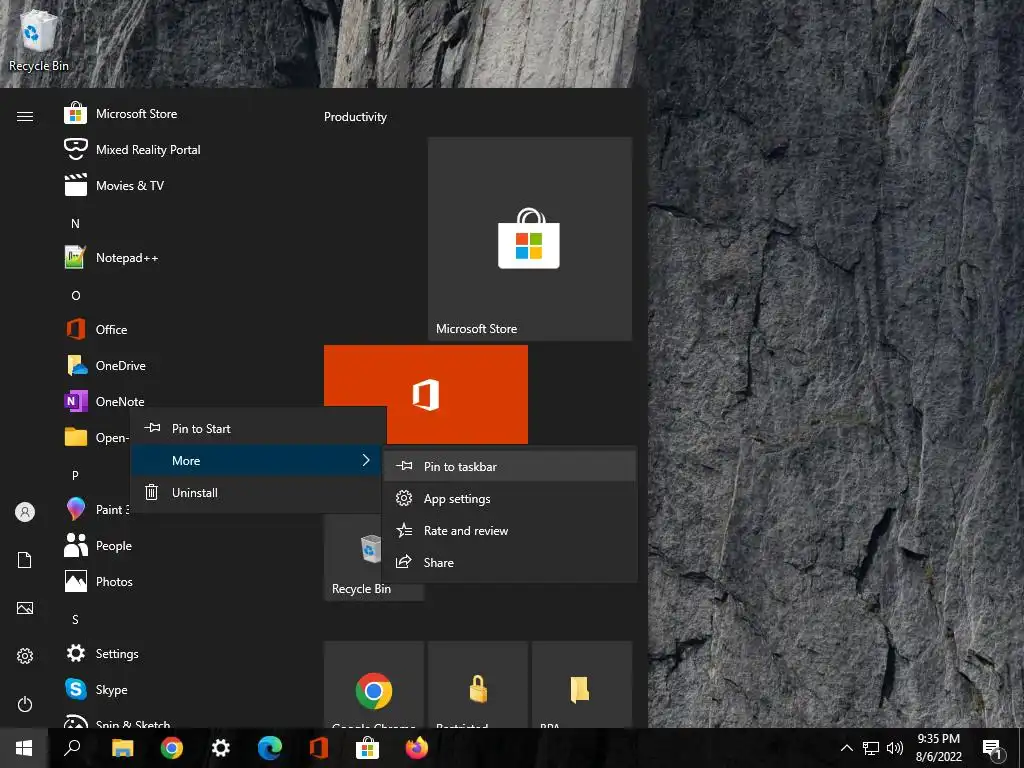Screen dimensions: 1024x768
Task: Expand the More submenu
Action: (257, 460)
